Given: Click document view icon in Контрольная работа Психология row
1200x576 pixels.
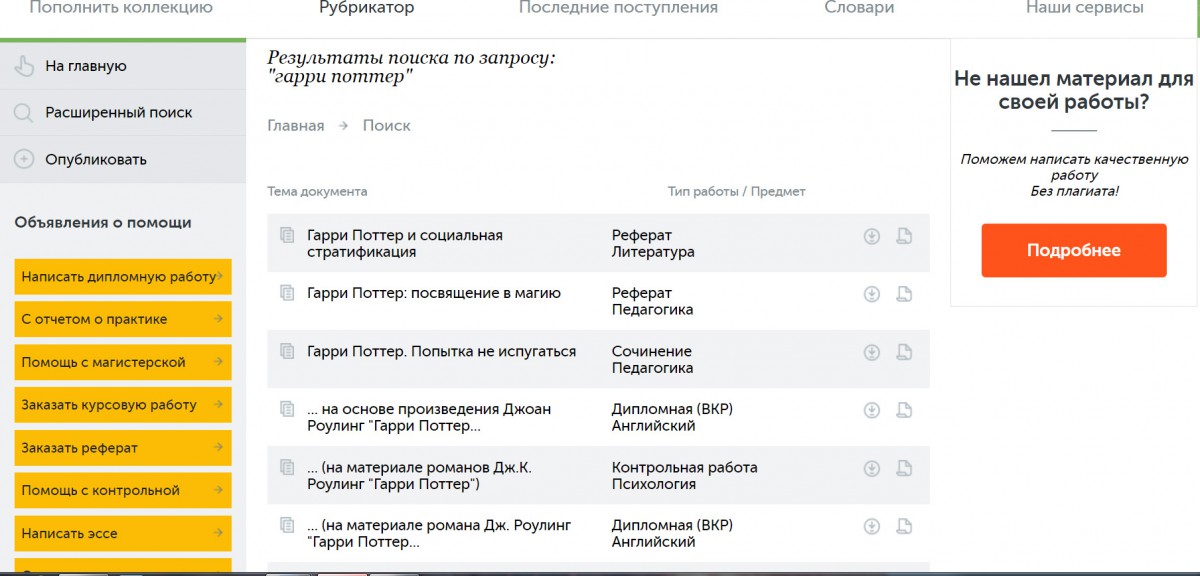Looking at the screenshot, I should (904, 468).
